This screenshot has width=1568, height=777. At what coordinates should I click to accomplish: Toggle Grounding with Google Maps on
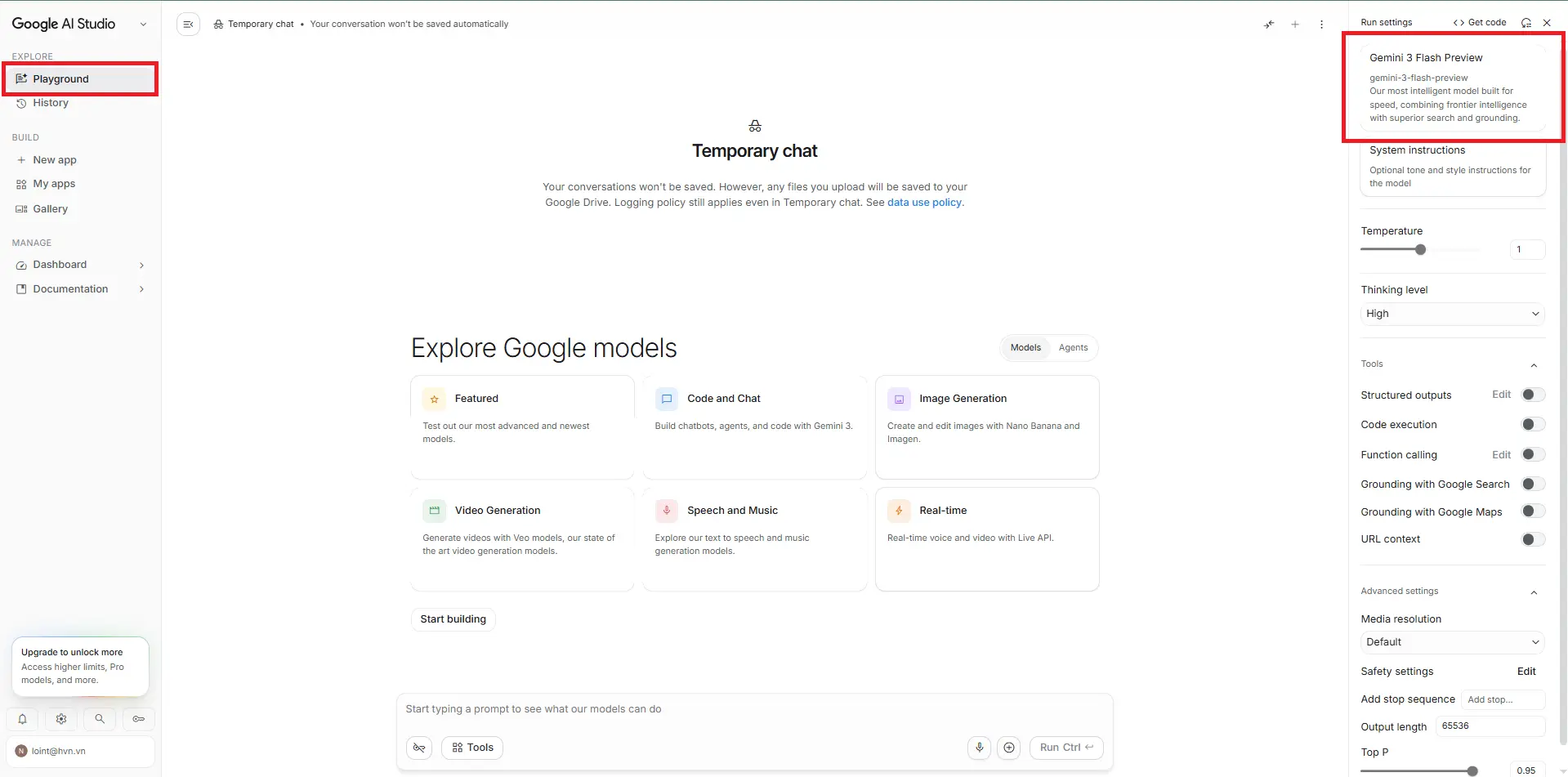[x=1533, y=511]
